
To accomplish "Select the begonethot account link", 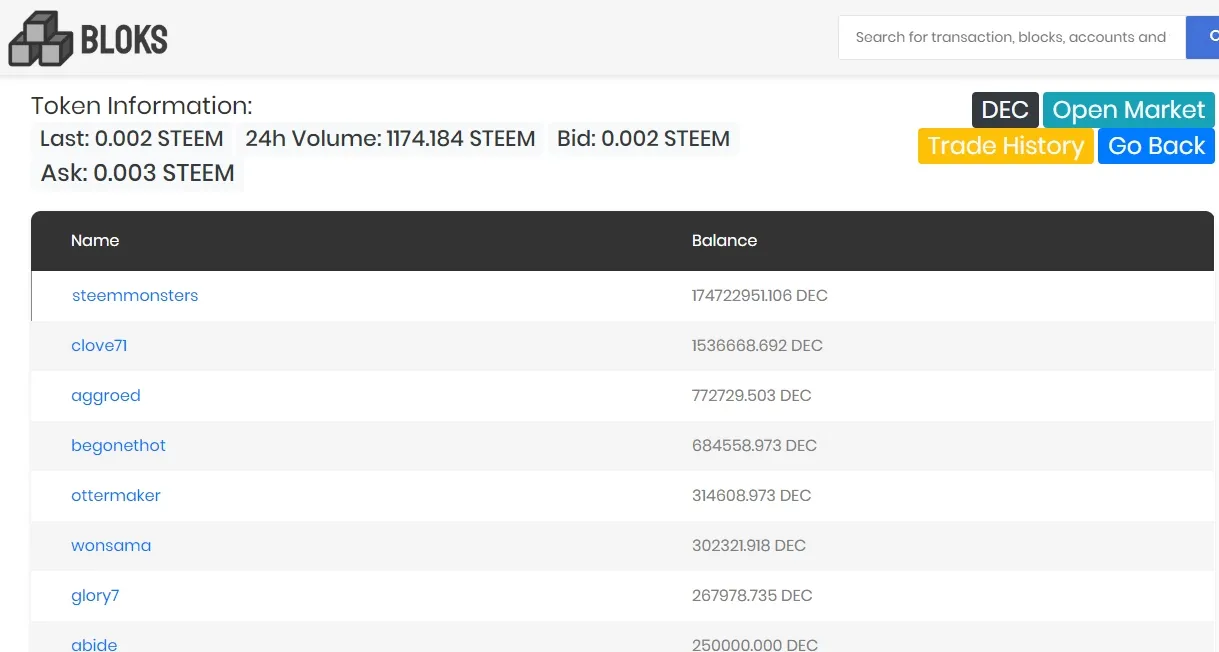I will [x=118, y=446].
